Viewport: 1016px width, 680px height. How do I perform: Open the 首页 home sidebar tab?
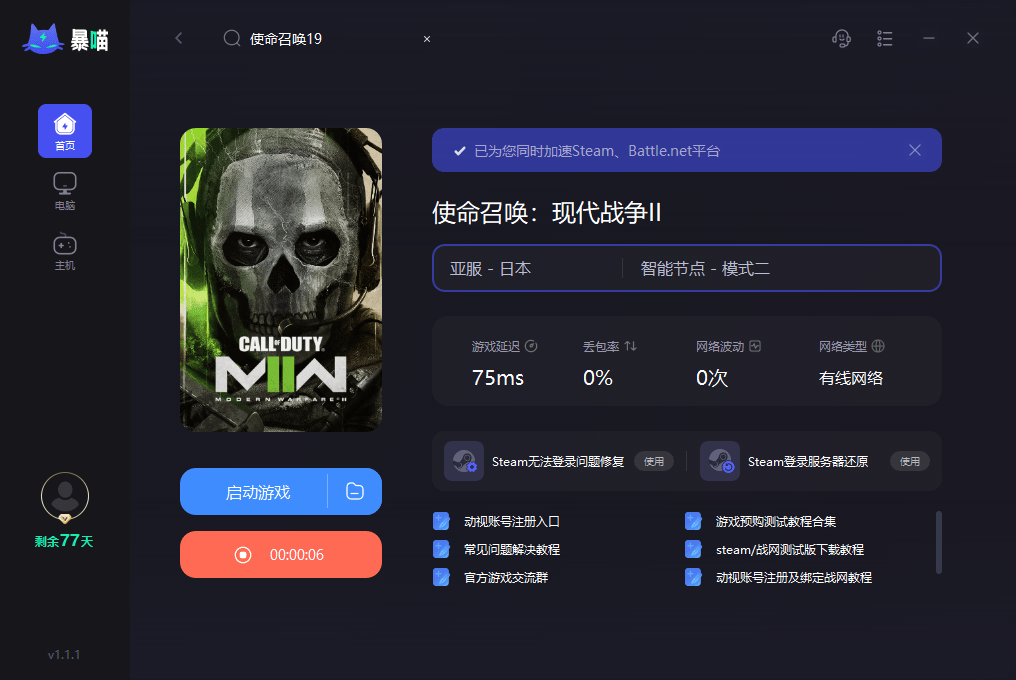[x=65, y=131]
